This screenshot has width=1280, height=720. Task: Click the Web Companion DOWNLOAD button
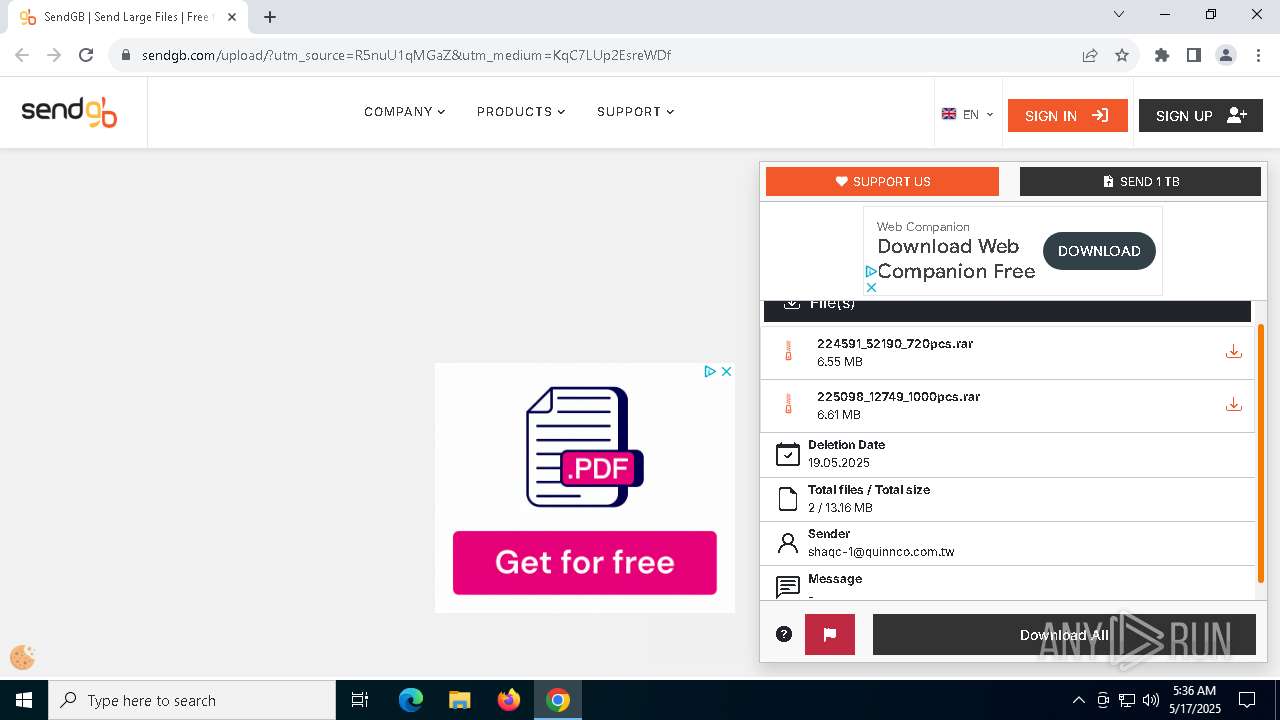pos(1099,251)
